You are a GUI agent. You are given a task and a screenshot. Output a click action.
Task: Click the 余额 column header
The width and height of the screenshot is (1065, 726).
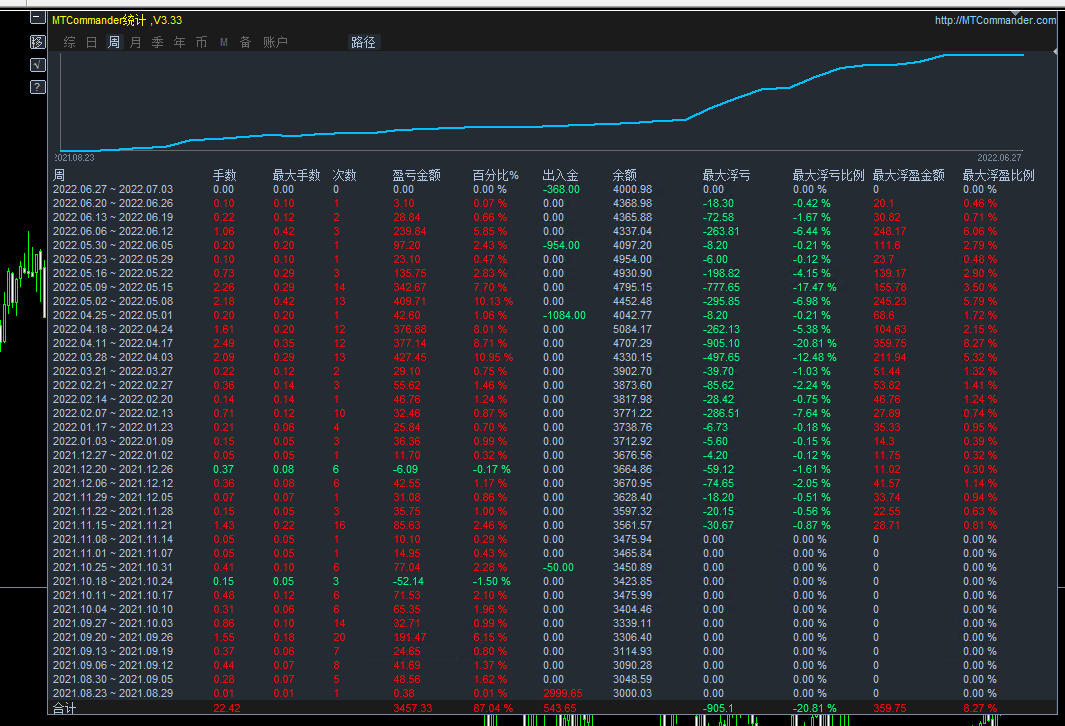(624, 175)
